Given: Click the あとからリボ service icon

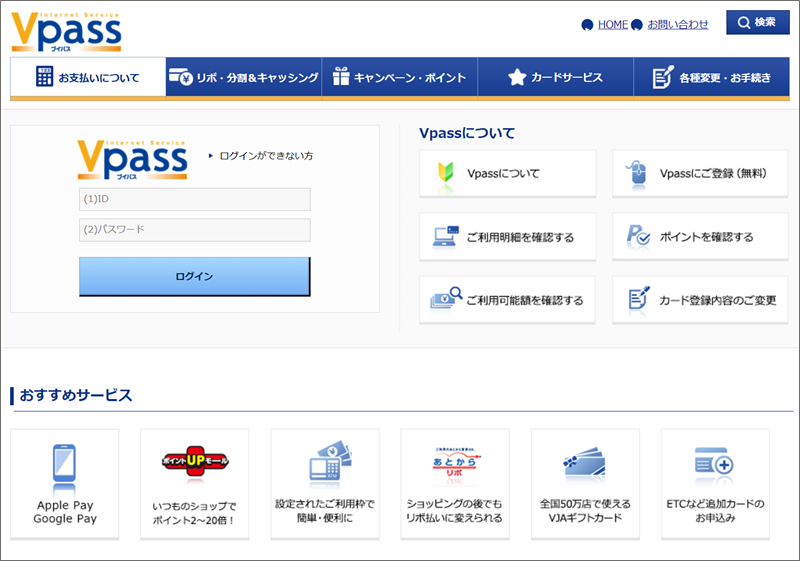Looking at the screenshot, I should [455, 463].
